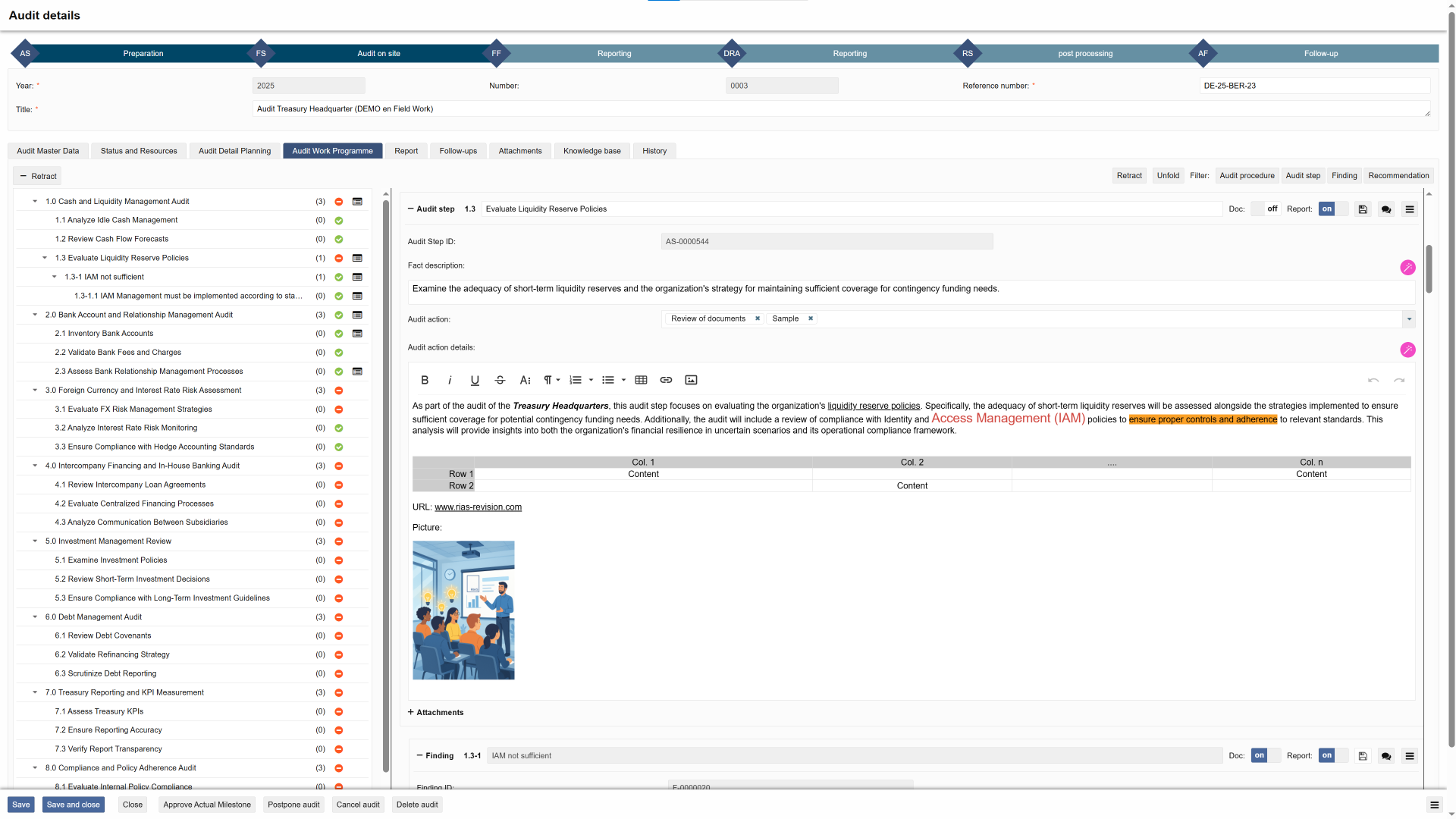
Task: Insert table via editor toolbar icon
Action: click(x=641, y=380)
